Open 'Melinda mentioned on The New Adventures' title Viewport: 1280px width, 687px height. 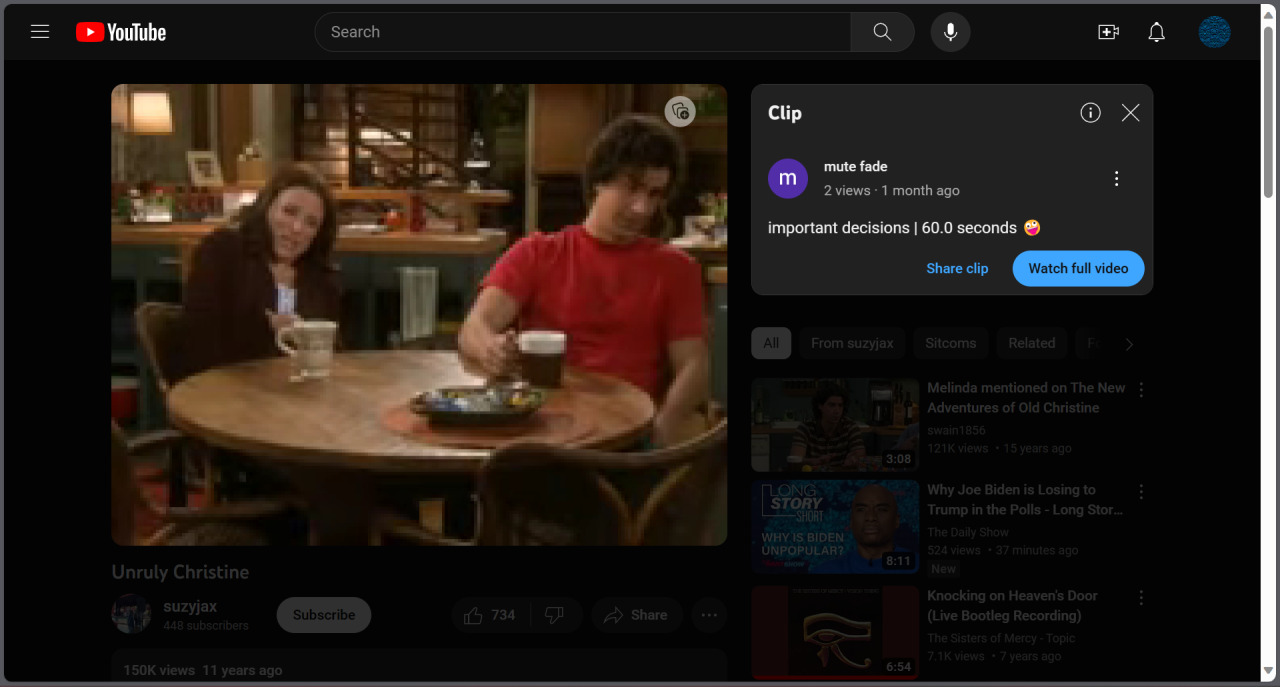pyautogui.click(x=1026, y=397)
